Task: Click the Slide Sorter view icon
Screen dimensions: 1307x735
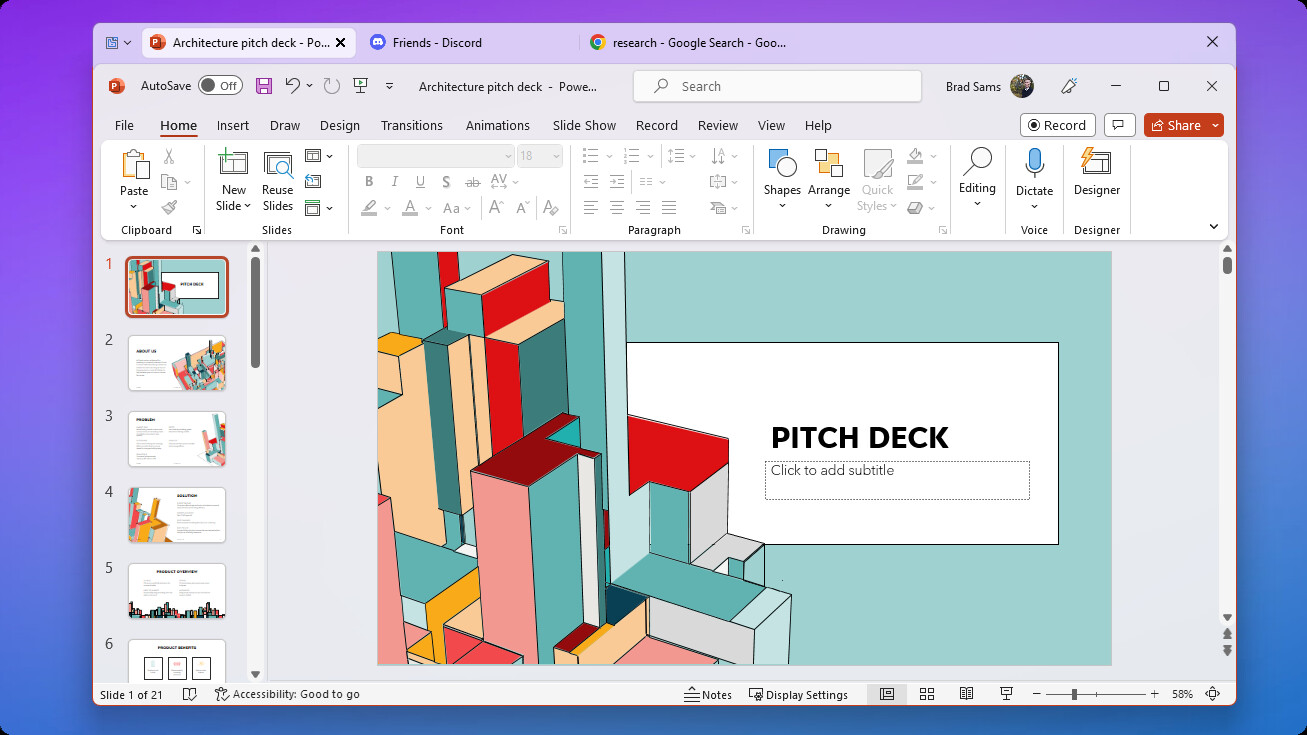Action: pyautogui.click(x=926, y=693)
